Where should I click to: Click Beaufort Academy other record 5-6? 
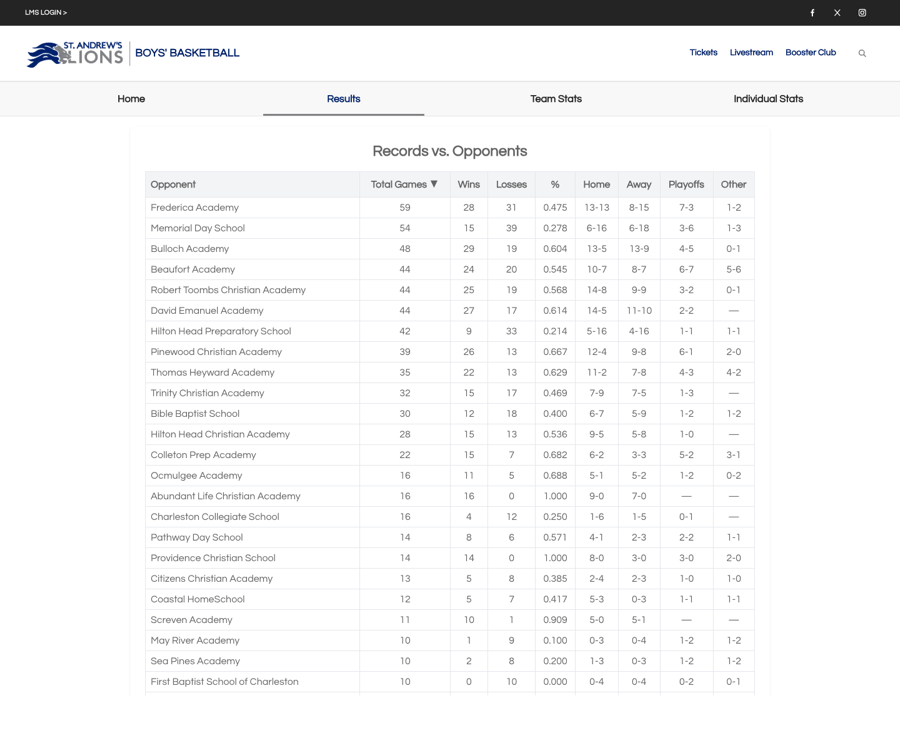pos(734,270)
